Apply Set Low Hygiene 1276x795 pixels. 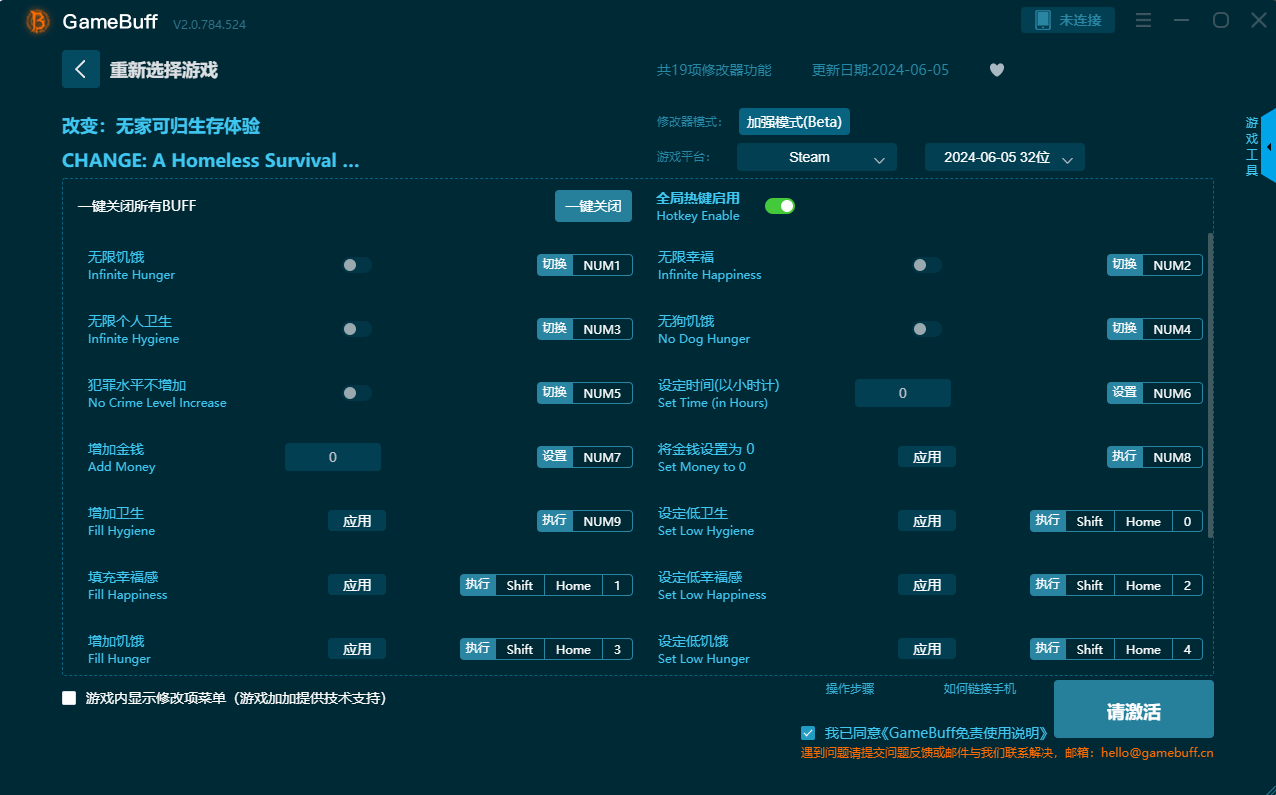click(x=927, y=521)
